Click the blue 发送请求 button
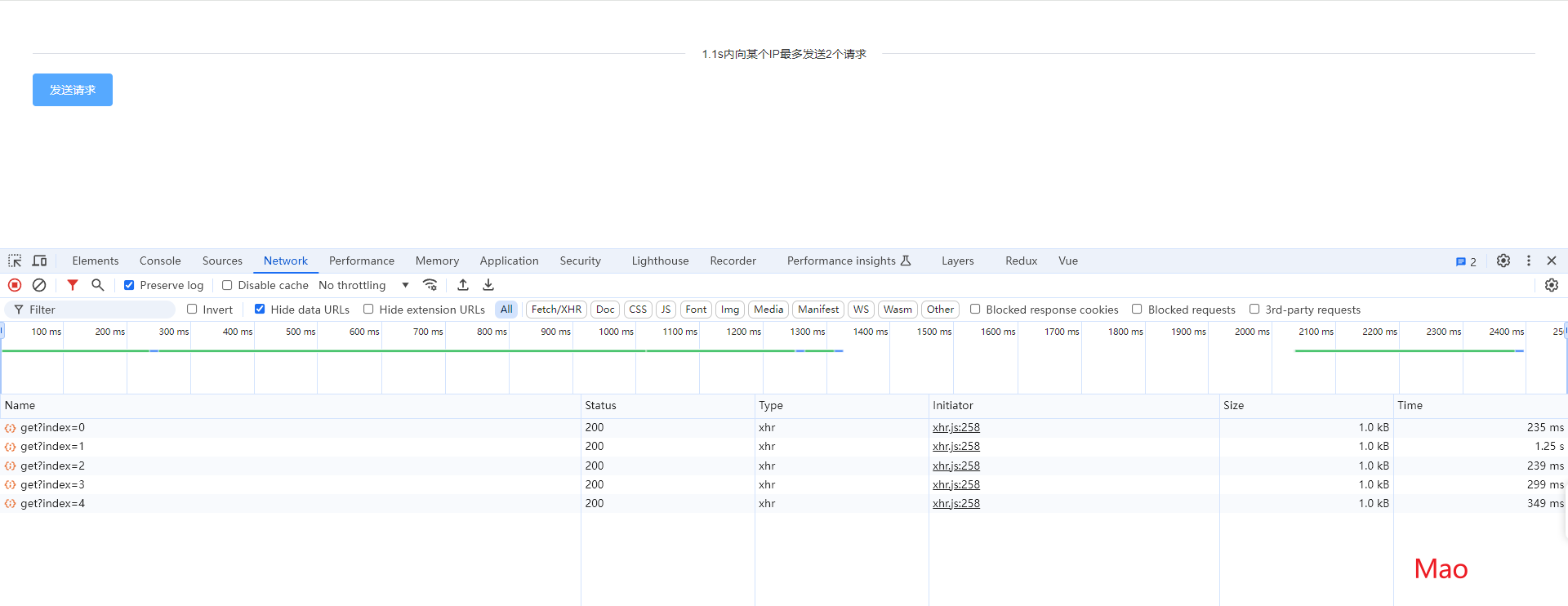 pos(73,90)
